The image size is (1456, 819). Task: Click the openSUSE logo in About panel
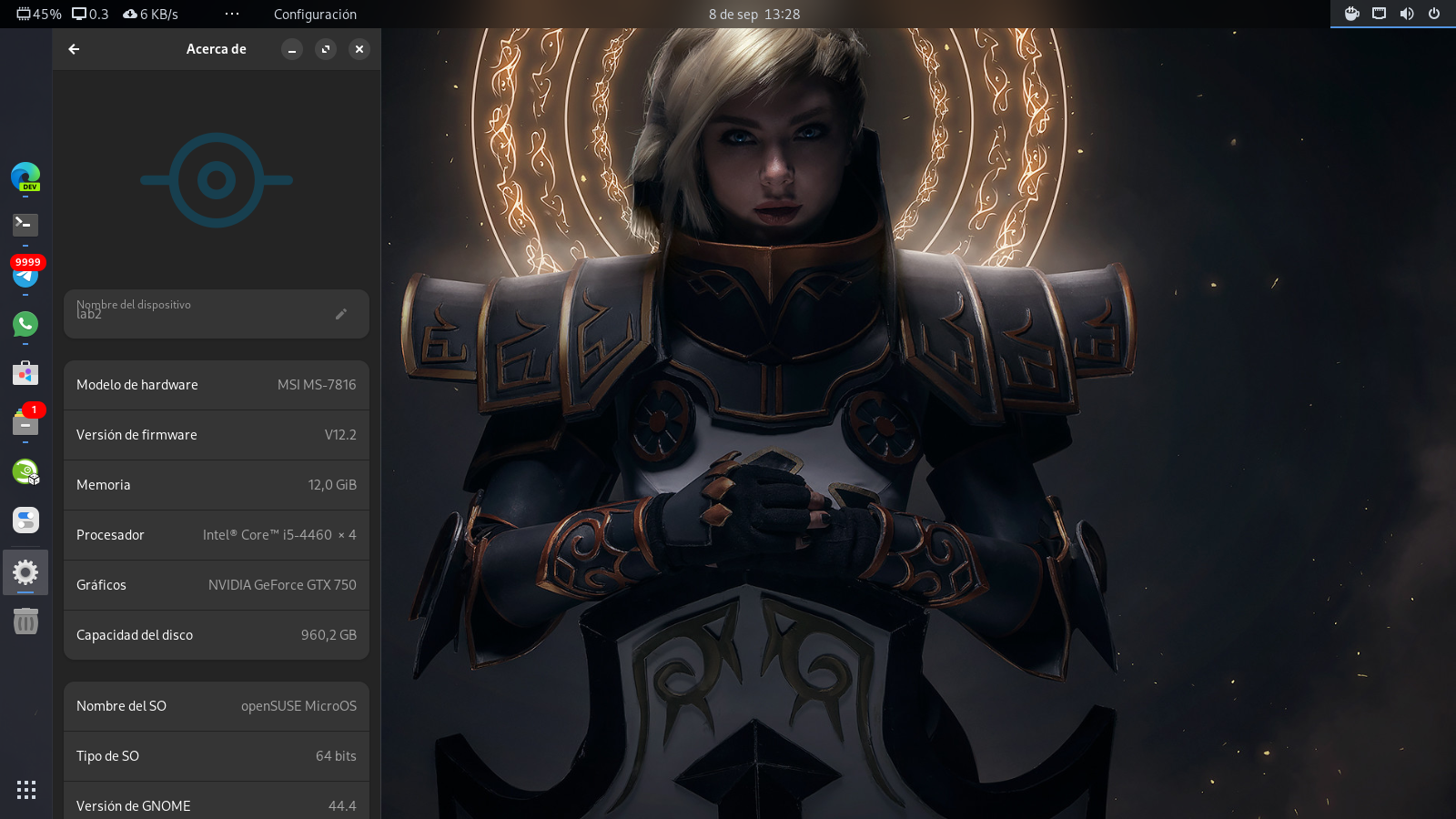(217, 180)
